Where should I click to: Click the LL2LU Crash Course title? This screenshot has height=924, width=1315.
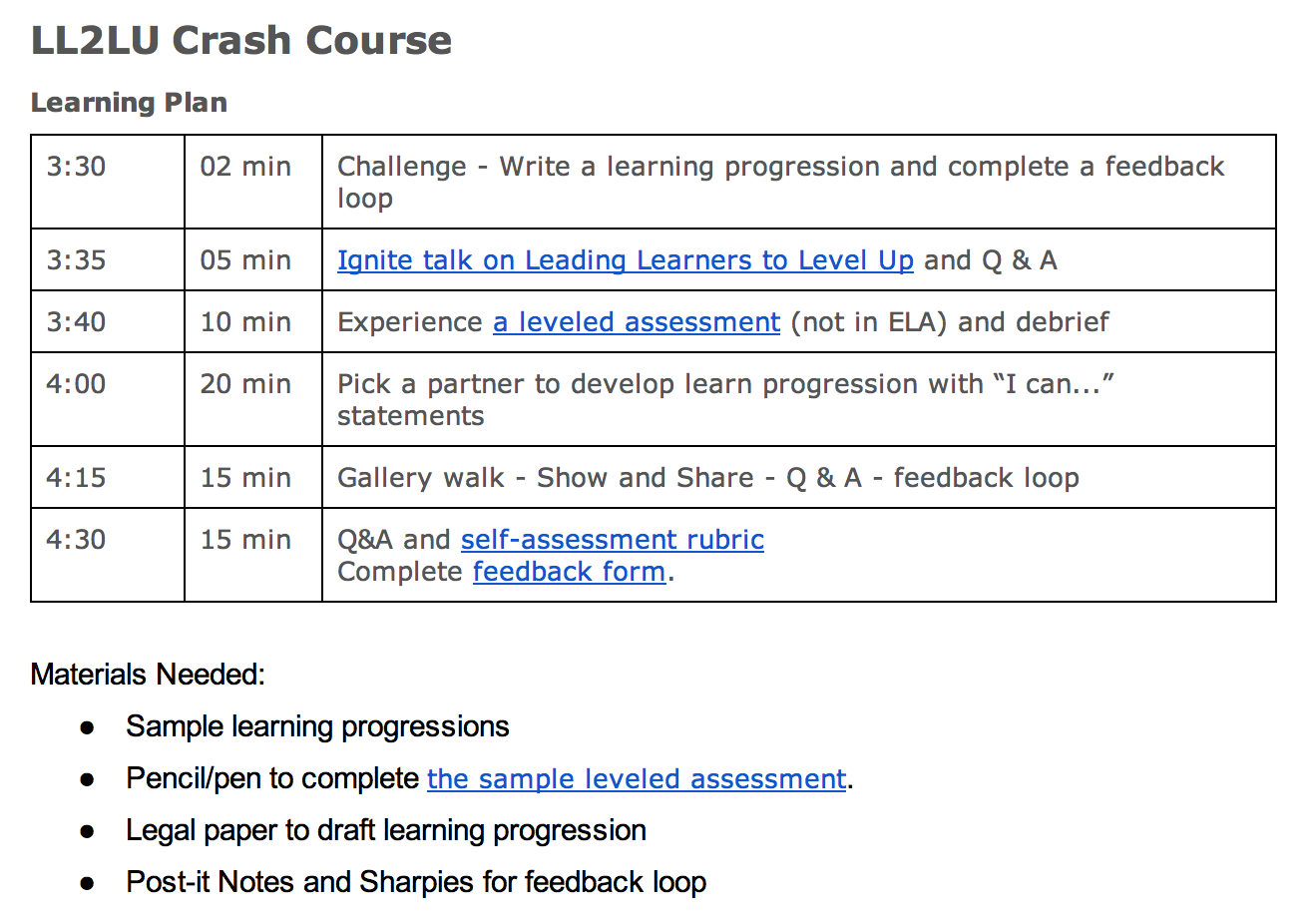(241, 41)
